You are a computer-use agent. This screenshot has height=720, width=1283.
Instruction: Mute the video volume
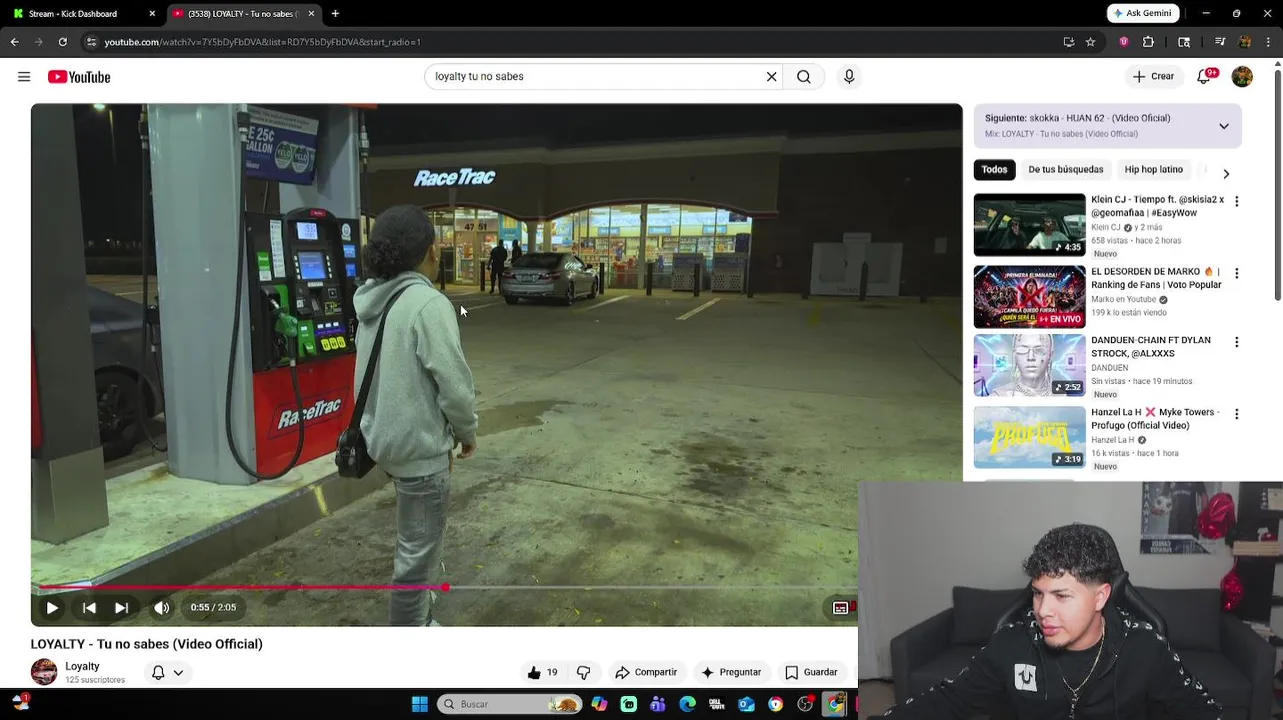[161, 607]
